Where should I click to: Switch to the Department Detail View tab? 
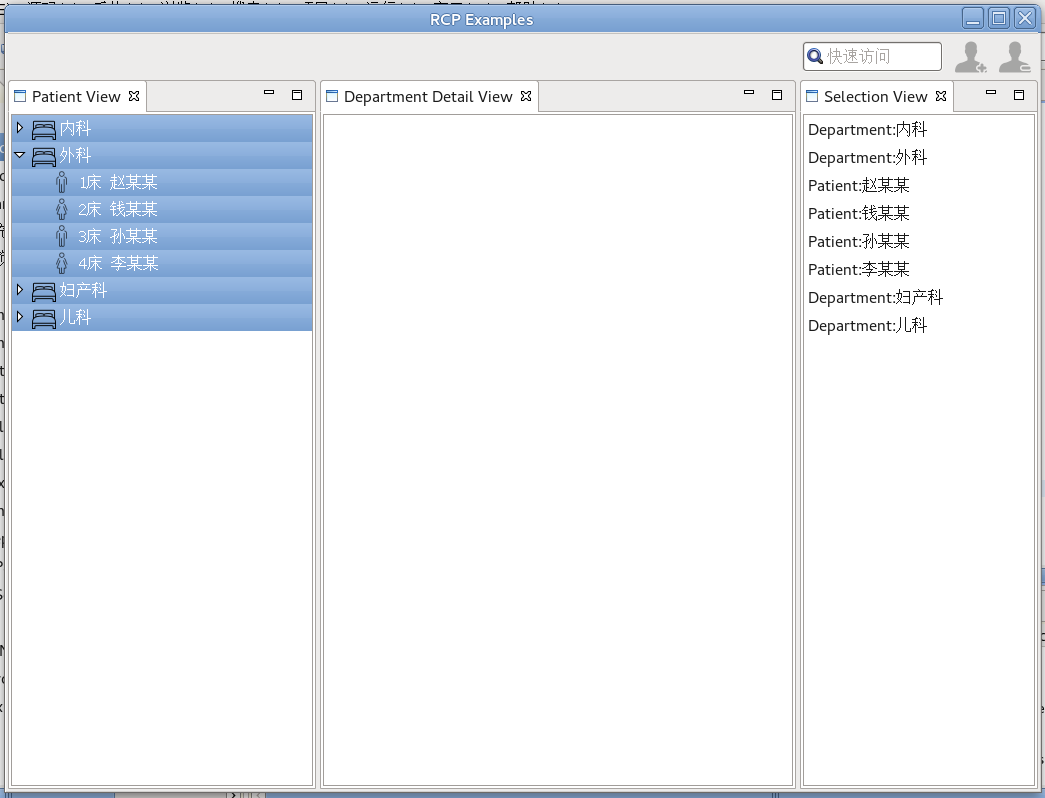tap(428, 97)
